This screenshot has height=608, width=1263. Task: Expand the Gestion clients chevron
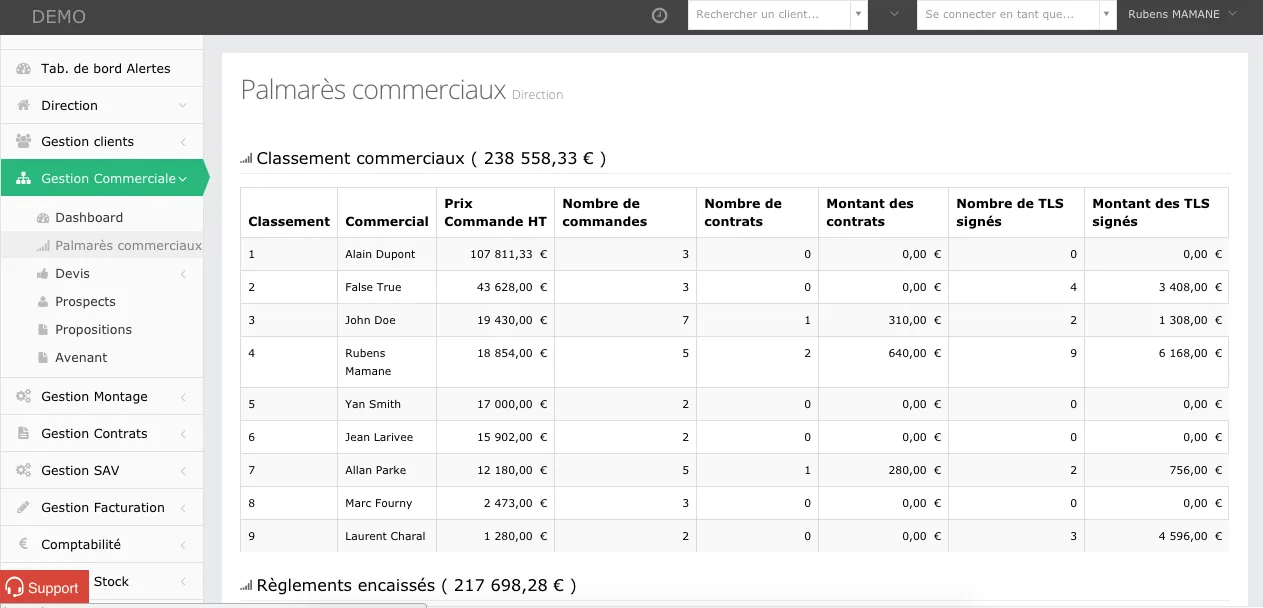point(183,142)
